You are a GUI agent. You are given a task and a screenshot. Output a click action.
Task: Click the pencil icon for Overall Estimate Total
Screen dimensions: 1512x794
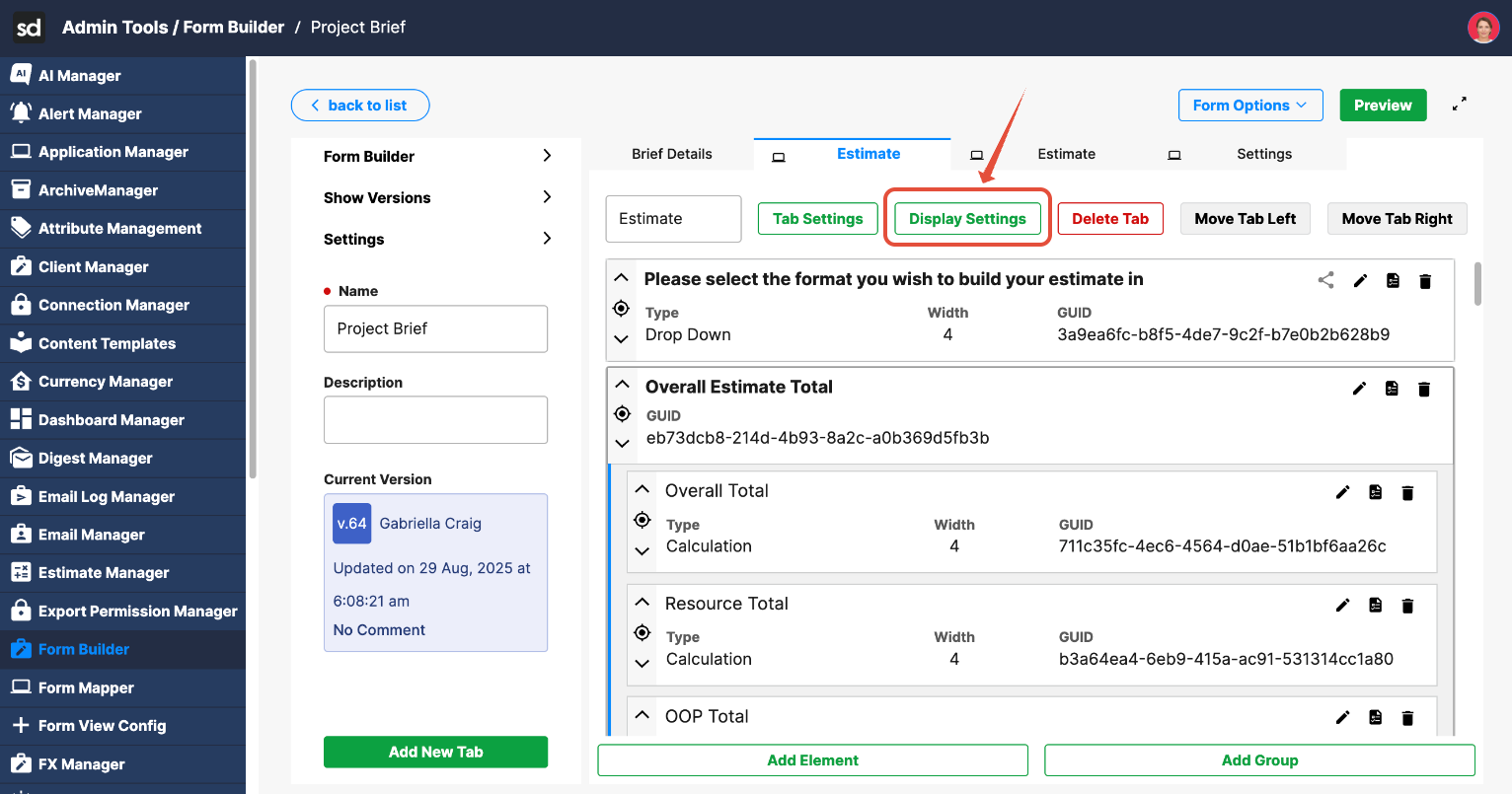(1359, 389)
